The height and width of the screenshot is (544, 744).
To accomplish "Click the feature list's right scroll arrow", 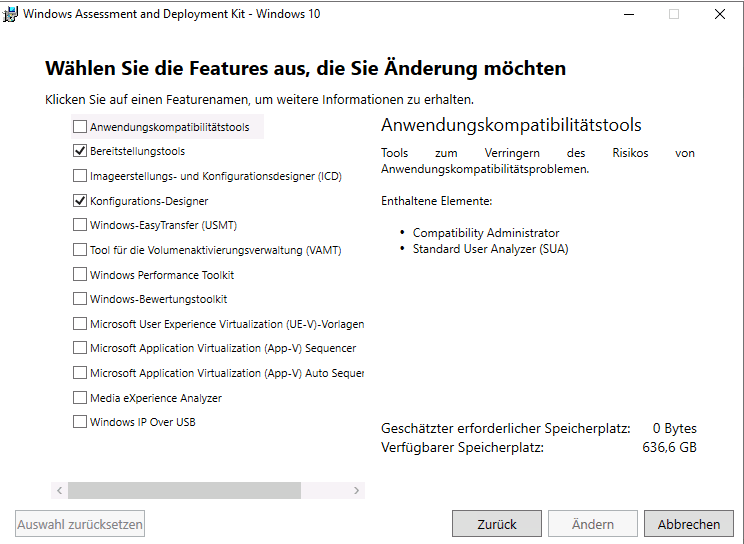I will [x=356, y=490].
